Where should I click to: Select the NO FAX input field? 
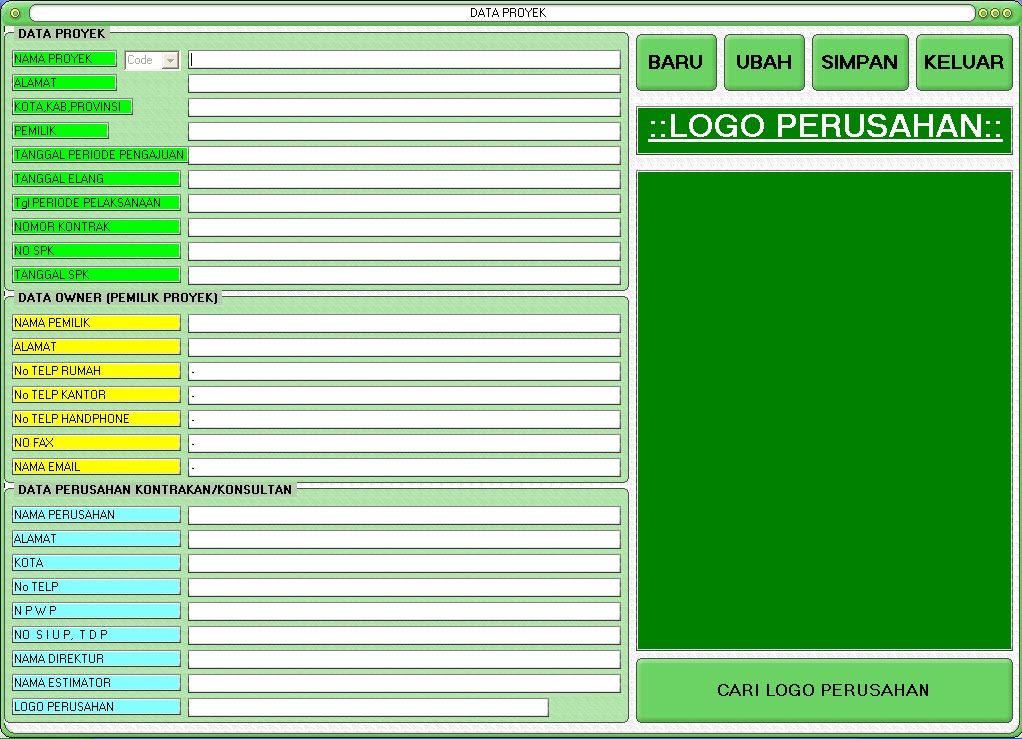coord(404,444)
